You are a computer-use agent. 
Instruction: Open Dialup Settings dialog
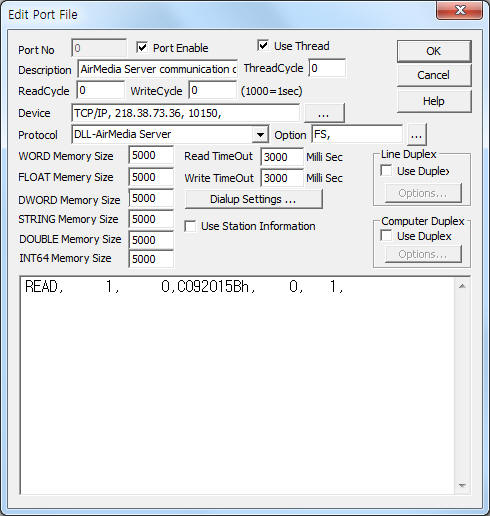[253, 199]
